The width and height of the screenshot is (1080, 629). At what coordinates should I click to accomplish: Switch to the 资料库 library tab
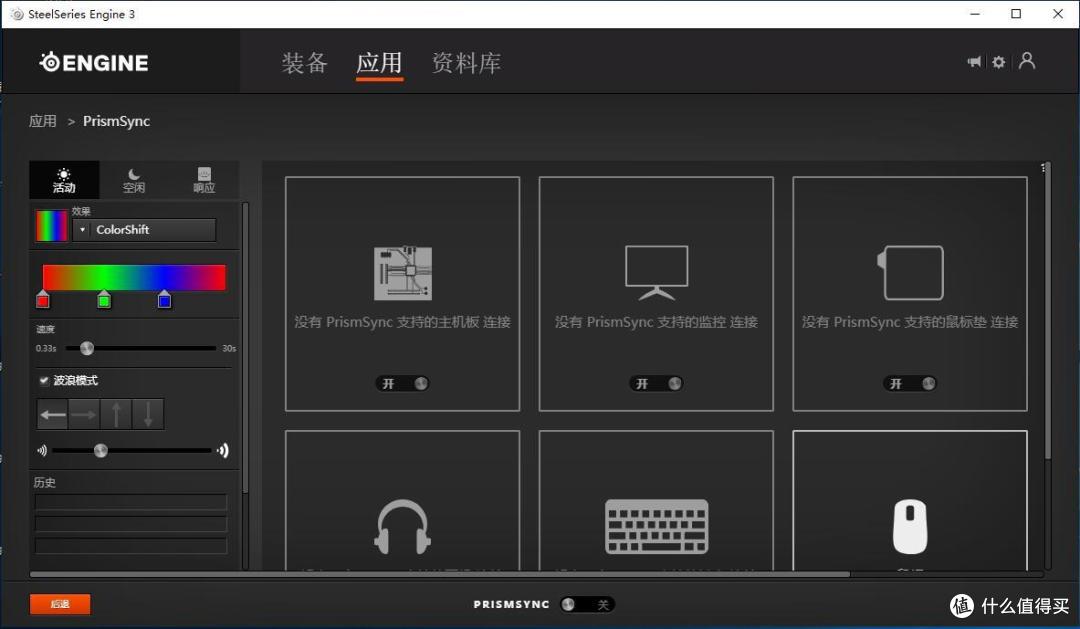[x=466, y=63]
